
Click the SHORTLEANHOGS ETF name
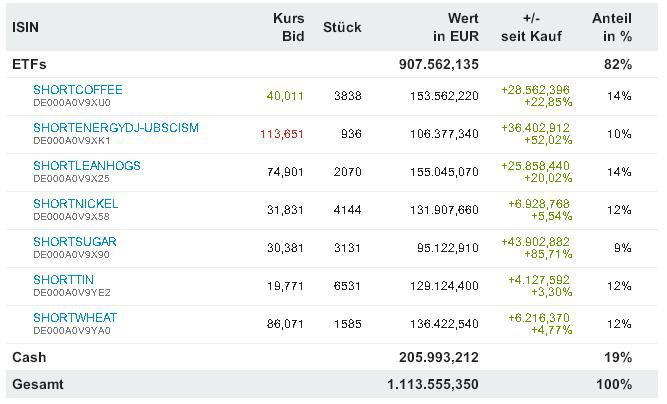tap(86, 166)
